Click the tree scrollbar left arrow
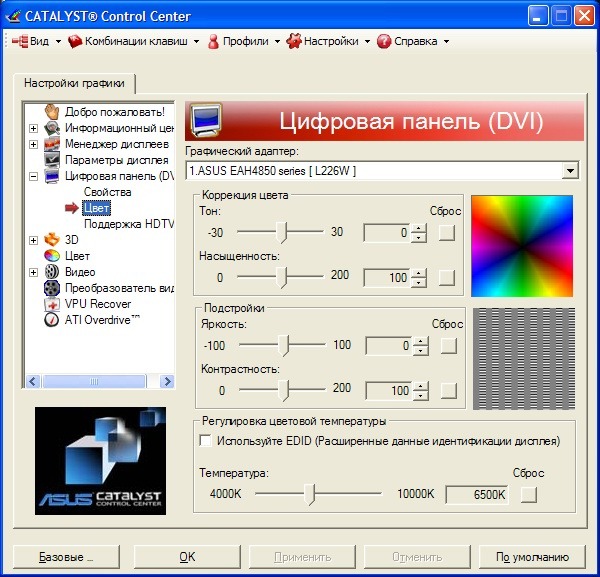Screen dimensions: 600x577 (x=33, y=381)
